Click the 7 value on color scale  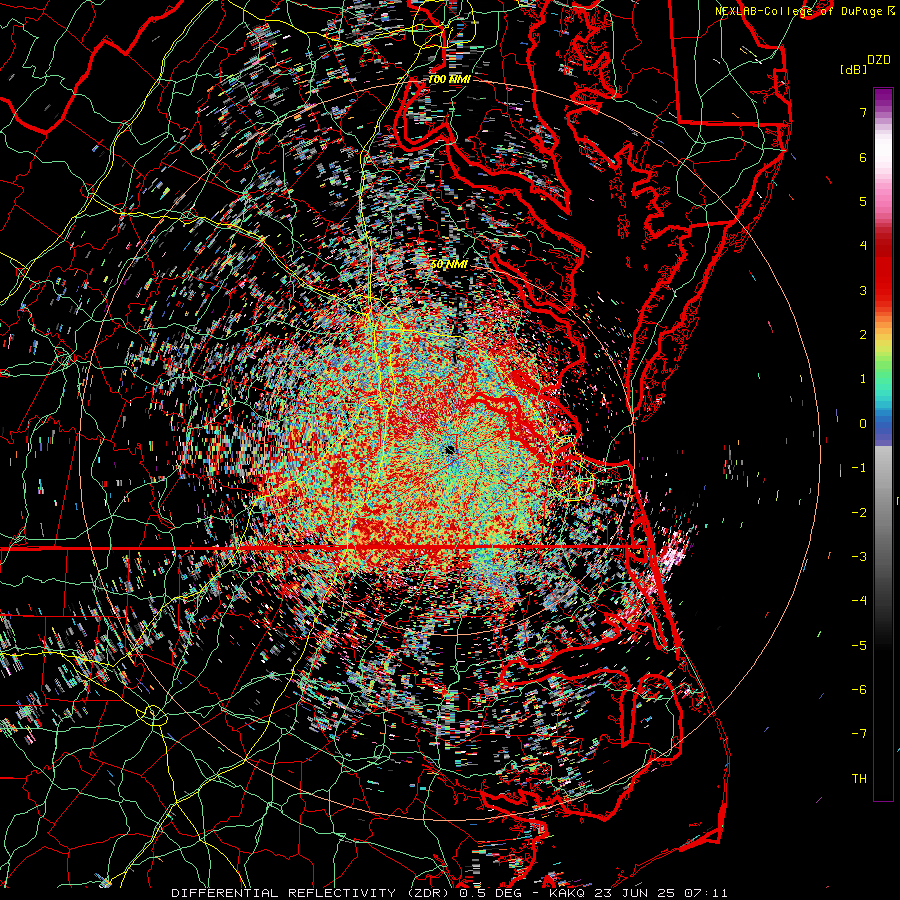[x=863, y=112]
